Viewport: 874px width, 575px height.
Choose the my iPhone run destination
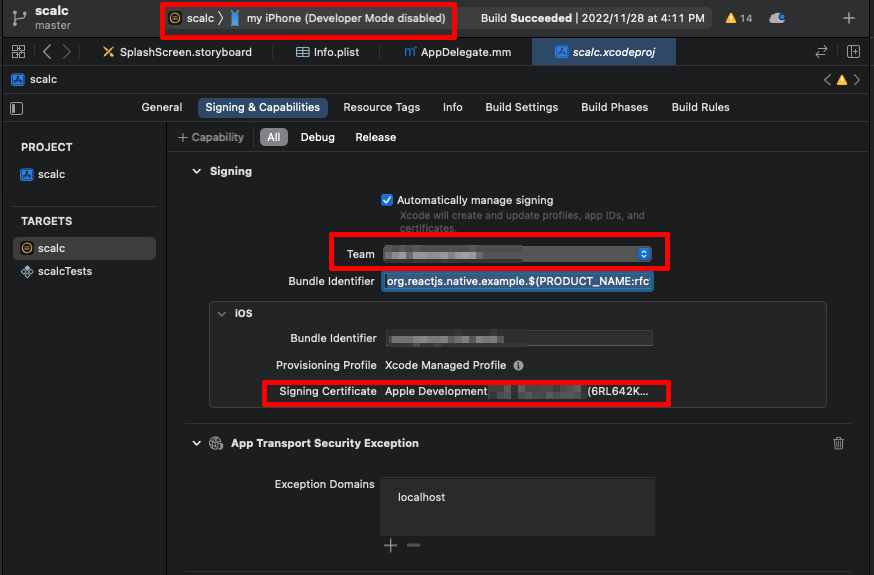[x=338, y=18]
